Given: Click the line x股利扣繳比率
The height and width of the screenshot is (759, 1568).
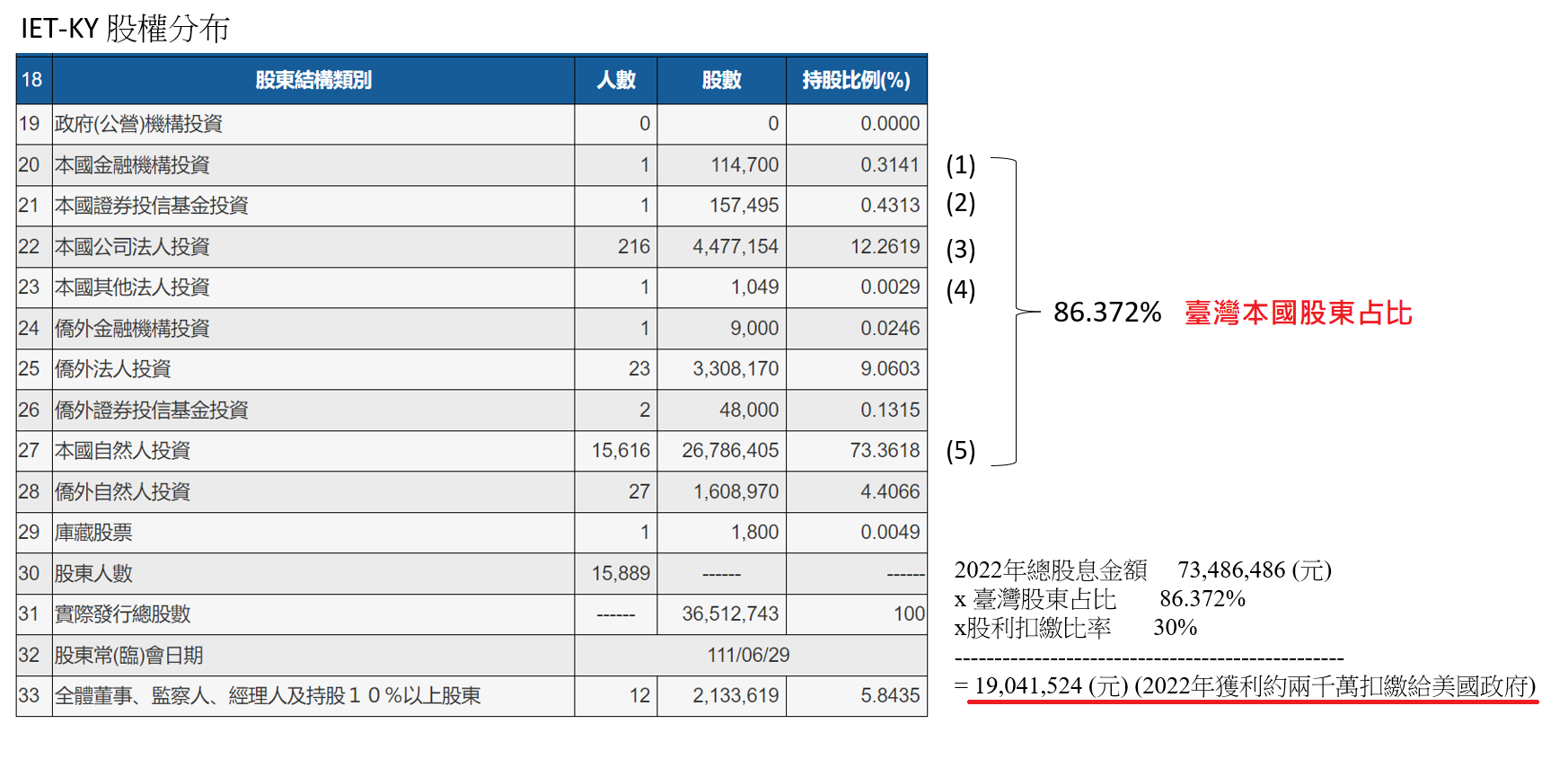Looking at the screenshot, I should coord(1033,628).
